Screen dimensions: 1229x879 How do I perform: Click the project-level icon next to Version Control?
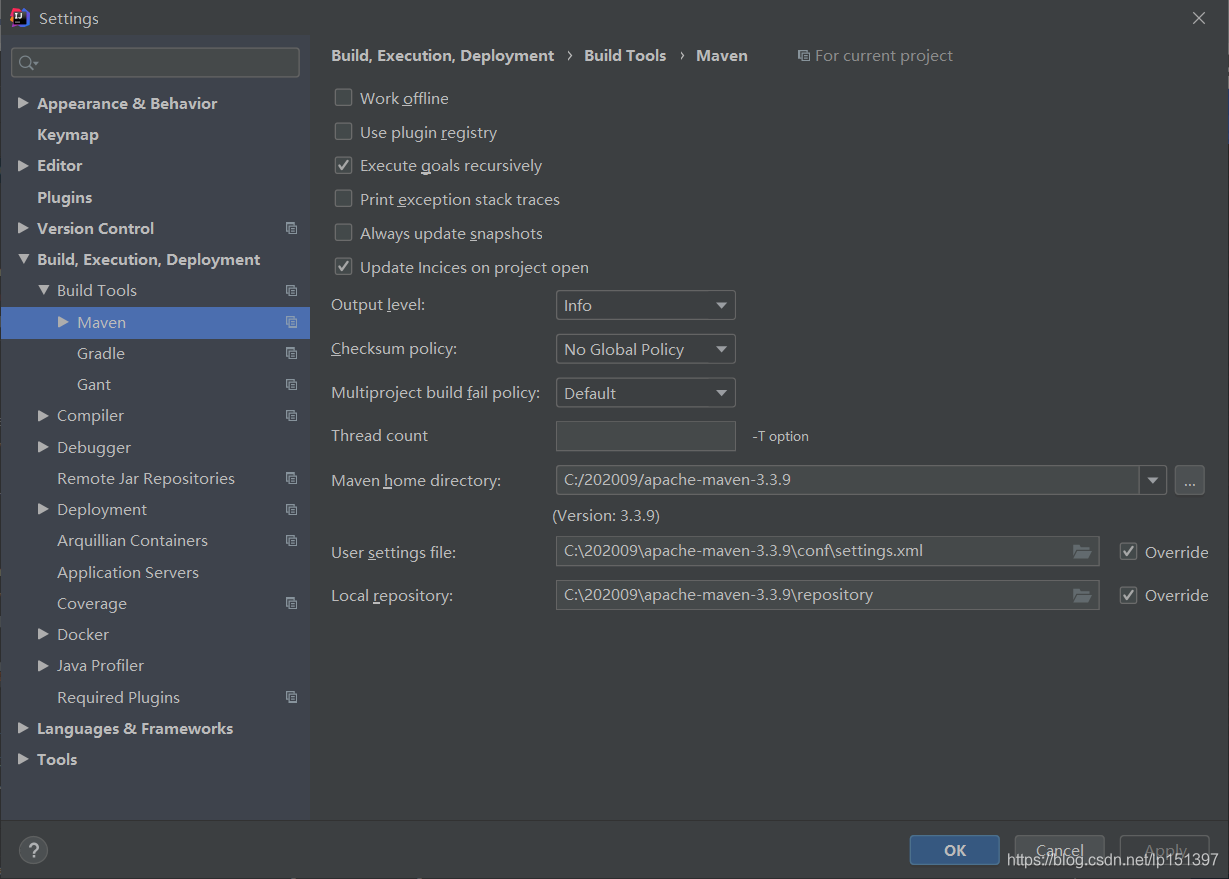pyautogui.click(x=291, y=228)
